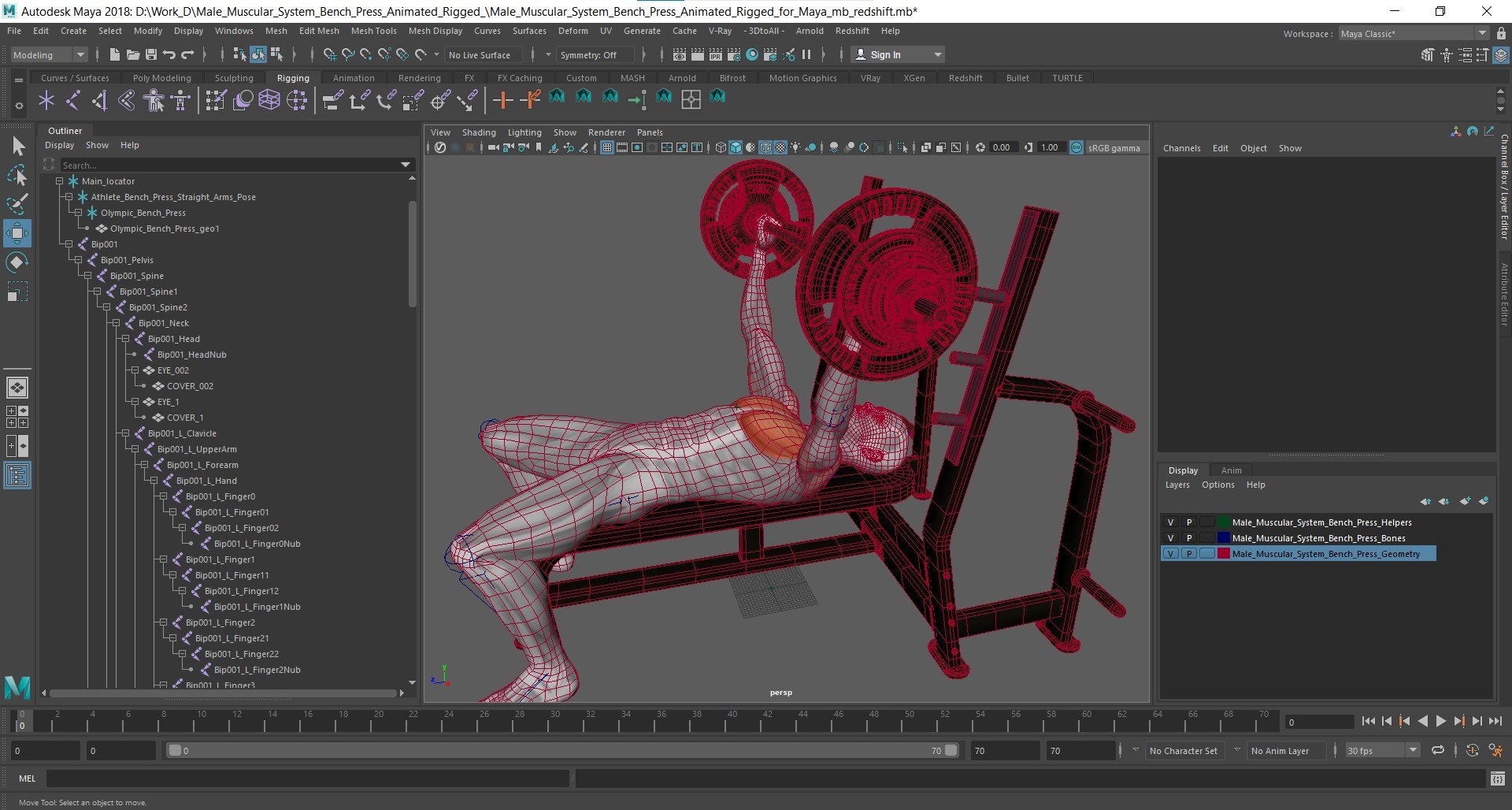Collapse the Bip001_Head node

pyautogui.click(x=125, y=339)
